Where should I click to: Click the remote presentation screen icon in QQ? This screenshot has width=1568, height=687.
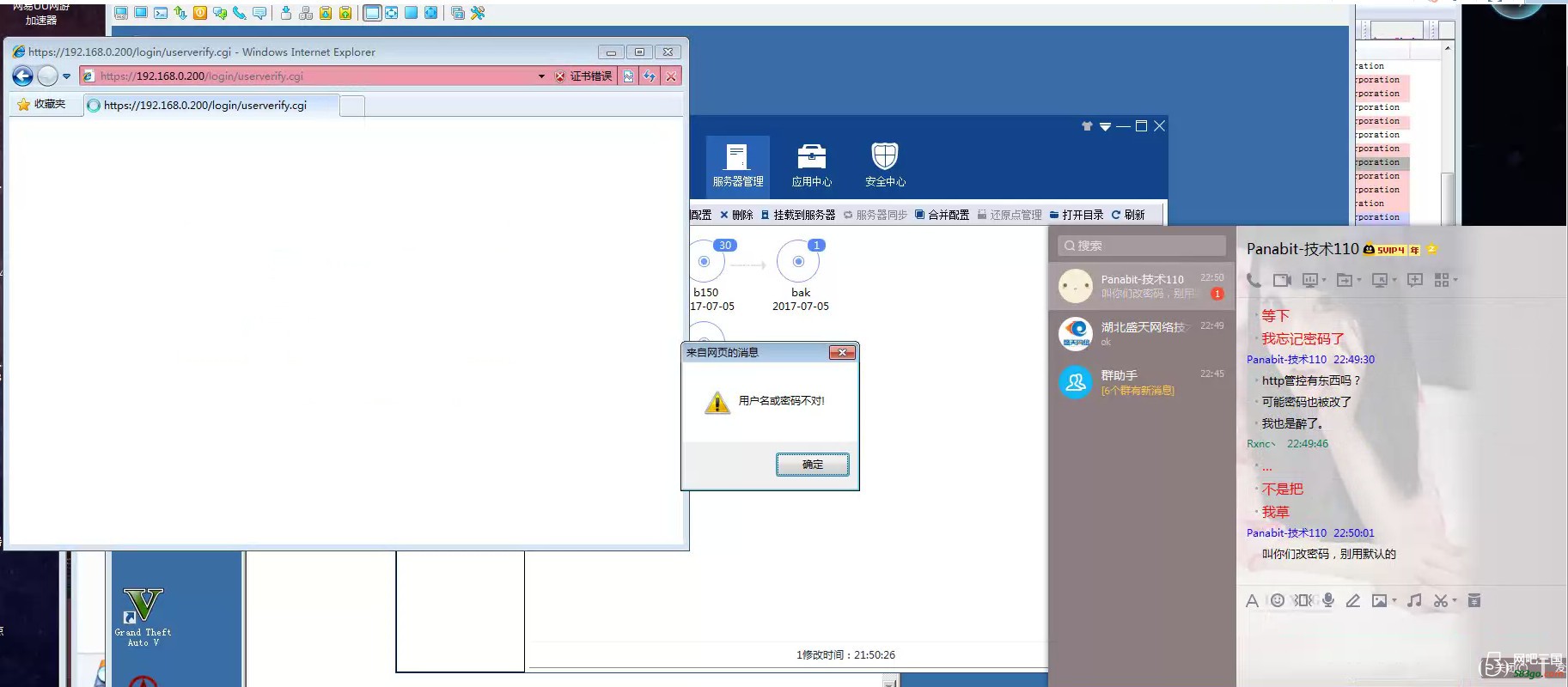(1310, 280)
